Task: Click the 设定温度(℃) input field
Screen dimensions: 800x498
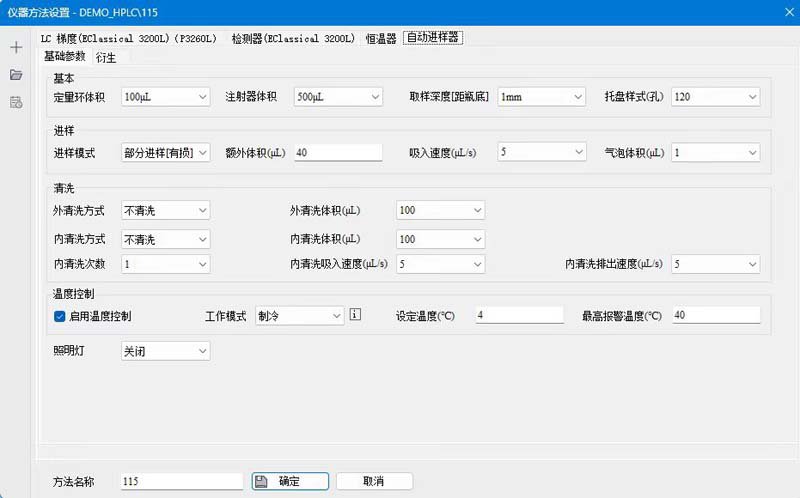Action: pyautogui.click(x=519, y=315)
